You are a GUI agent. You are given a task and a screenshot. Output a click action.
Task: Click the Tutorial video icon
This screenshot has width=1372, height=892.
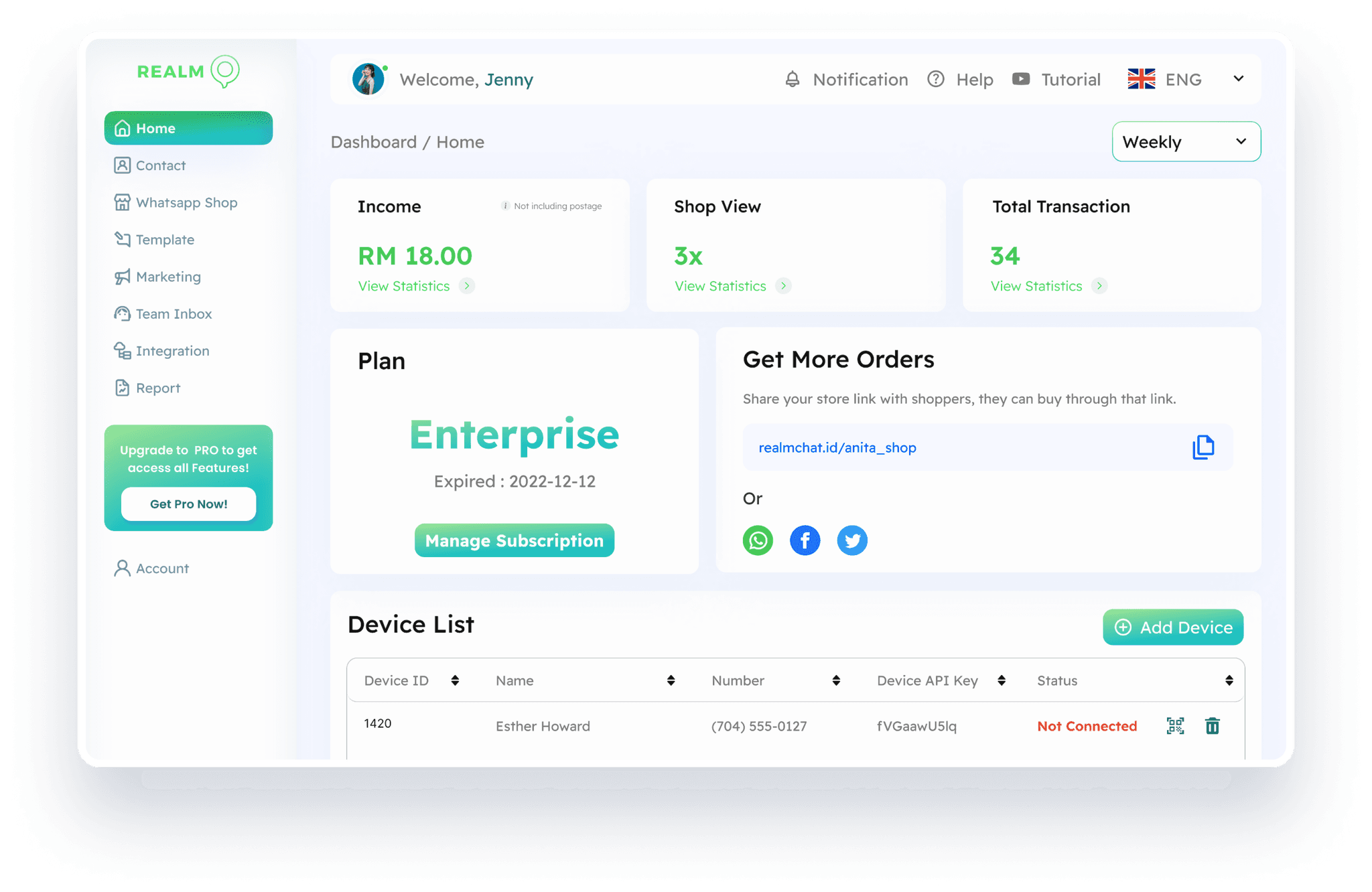coord(1021,79)
